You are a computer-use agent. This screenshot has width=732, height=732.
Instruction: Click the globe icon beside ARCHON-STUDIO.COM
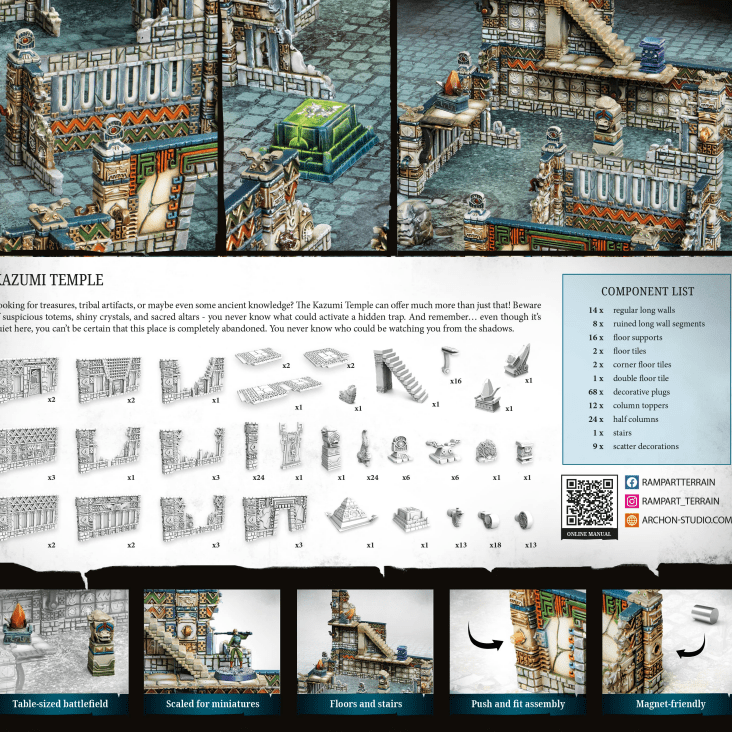[632, 520]
